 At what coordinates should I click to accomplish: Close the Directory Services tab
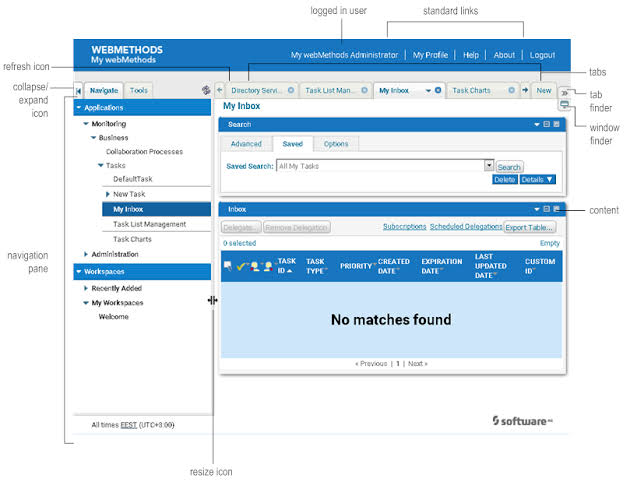coord(291,90)
